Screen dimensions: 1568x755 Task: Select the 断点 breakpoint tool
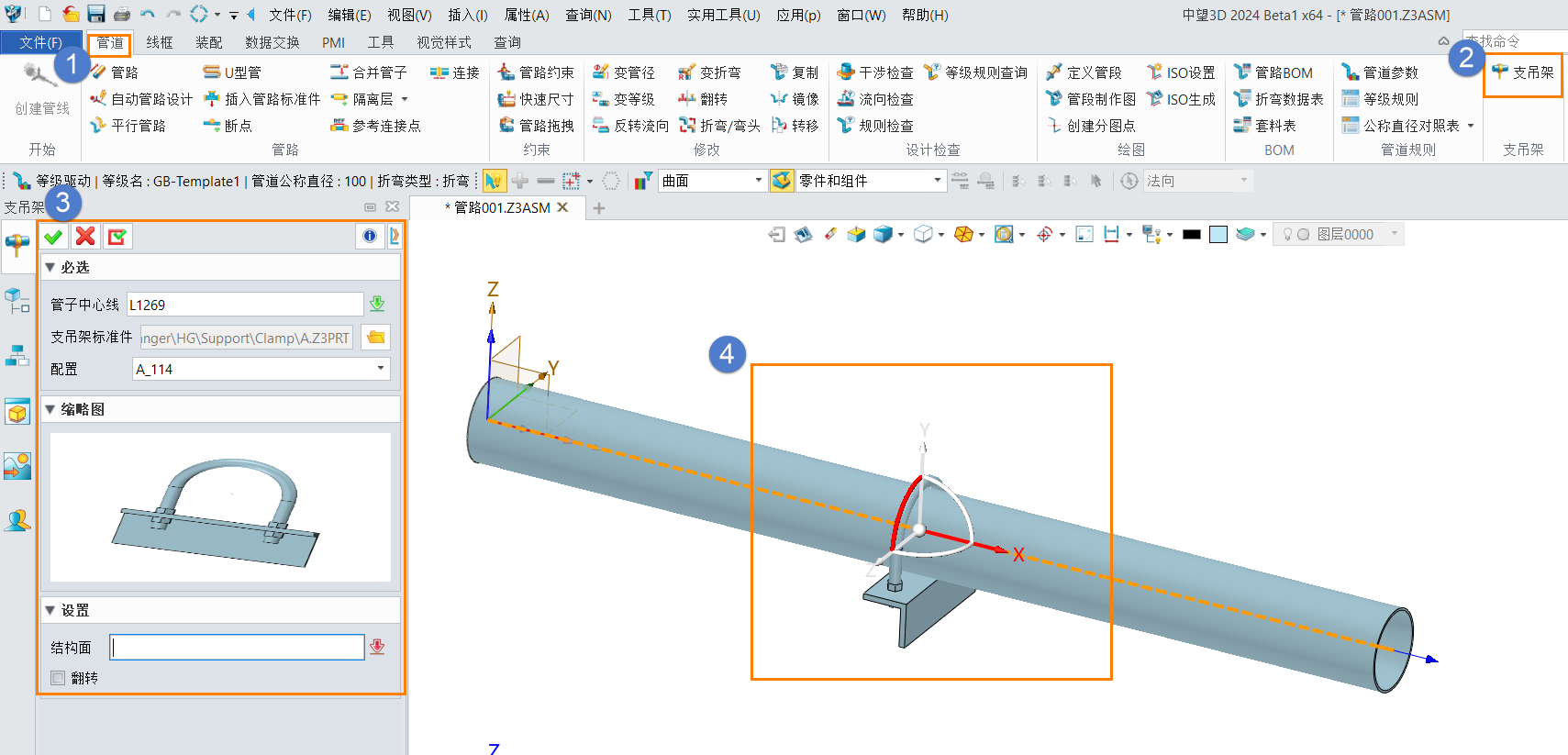228,125
